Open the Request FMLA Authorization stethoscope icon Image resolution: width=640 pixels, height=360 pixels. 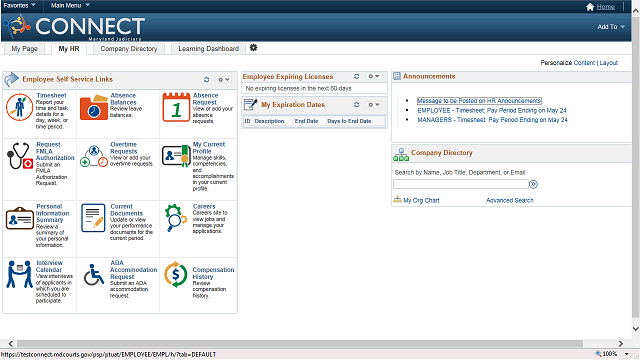[x=19, y=156]
